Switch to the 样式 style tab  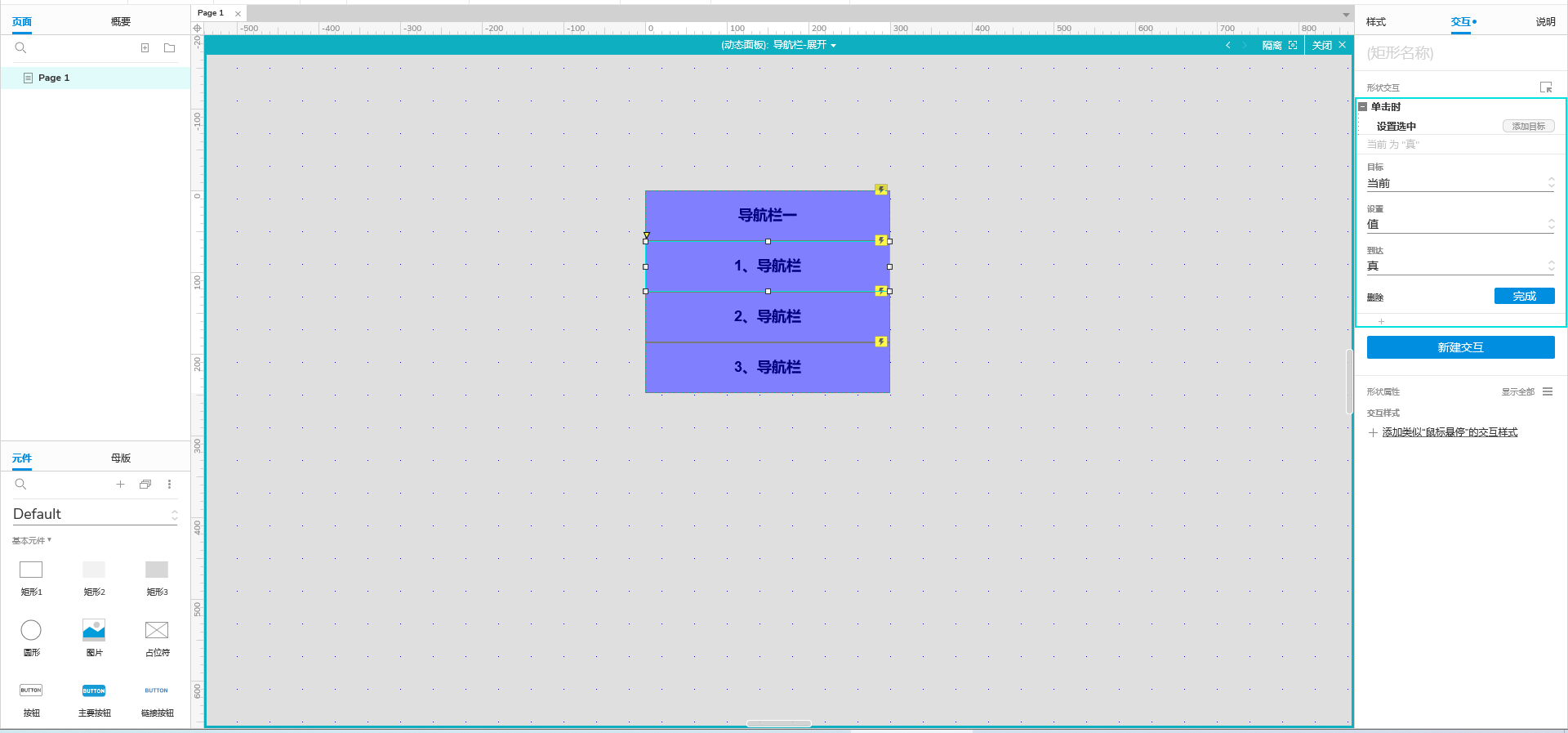point(1376,22)
